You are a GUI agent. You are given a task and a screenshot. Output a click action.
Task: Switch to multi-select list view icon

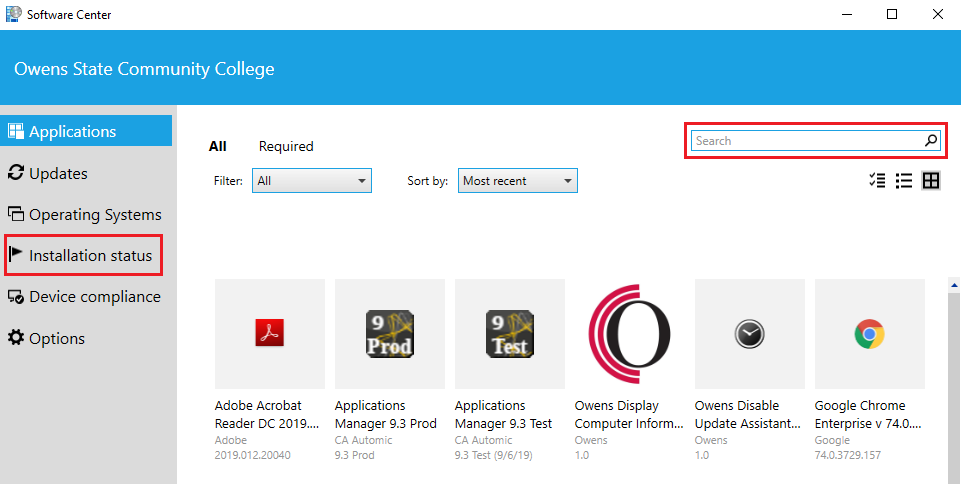tap(877, 181)
